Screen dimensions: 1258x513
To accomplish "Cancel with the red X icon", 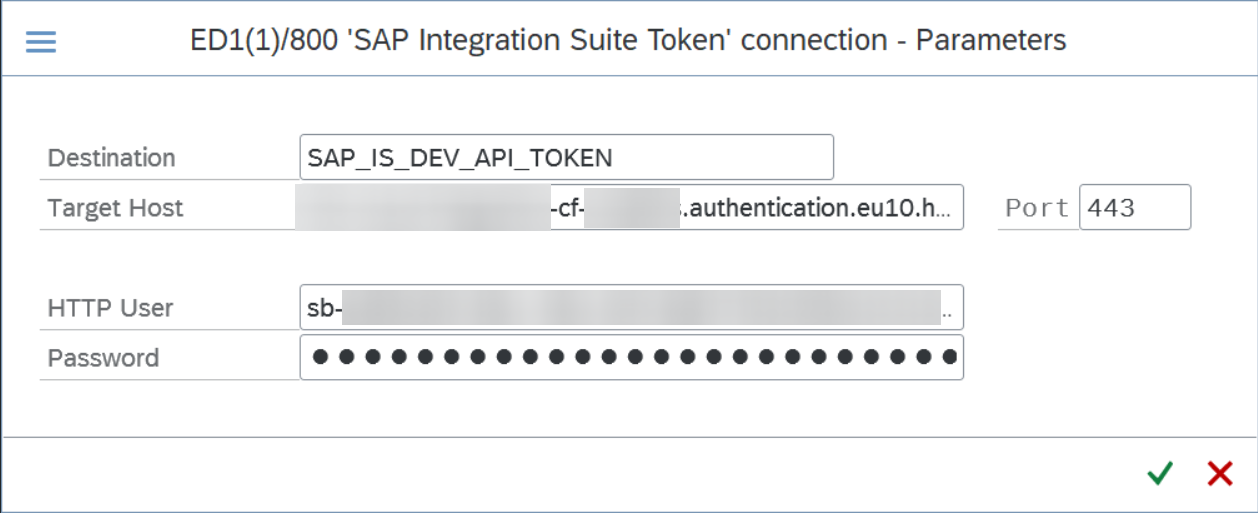I will coord(1220,473).
